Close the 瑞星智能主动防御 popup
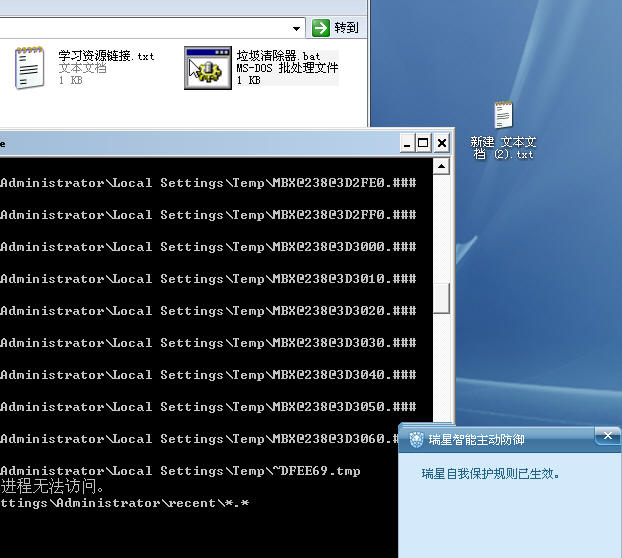Viewport: 622px width, 558px height. (607, 436)
